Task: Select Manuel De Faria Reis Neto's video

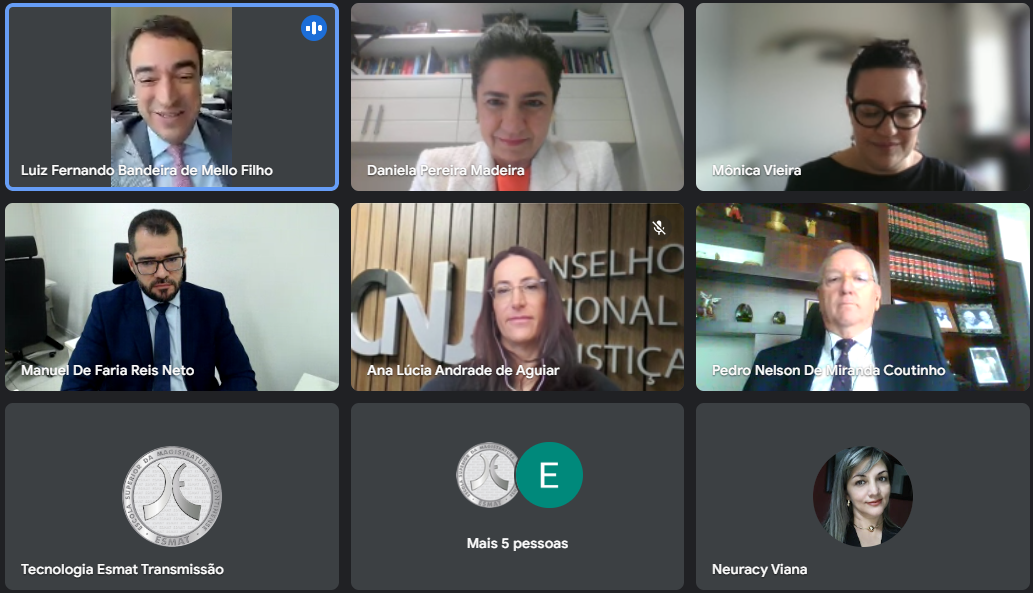Action: tap(172, 296)
